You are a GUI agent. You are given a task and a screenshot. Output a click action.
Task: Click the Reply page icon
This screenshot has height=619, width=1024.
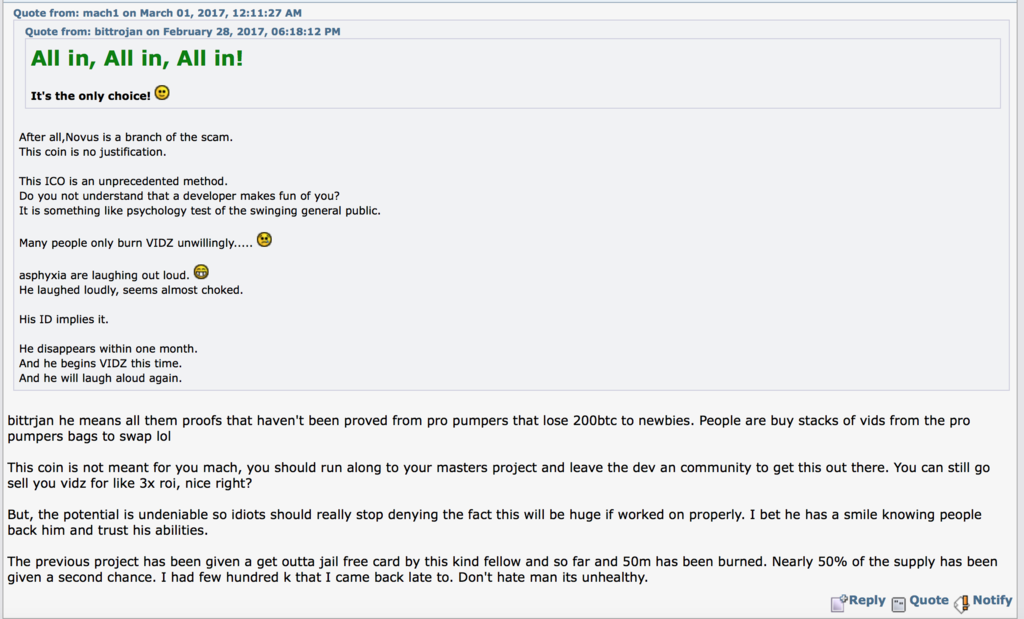(x=839, y=603)
